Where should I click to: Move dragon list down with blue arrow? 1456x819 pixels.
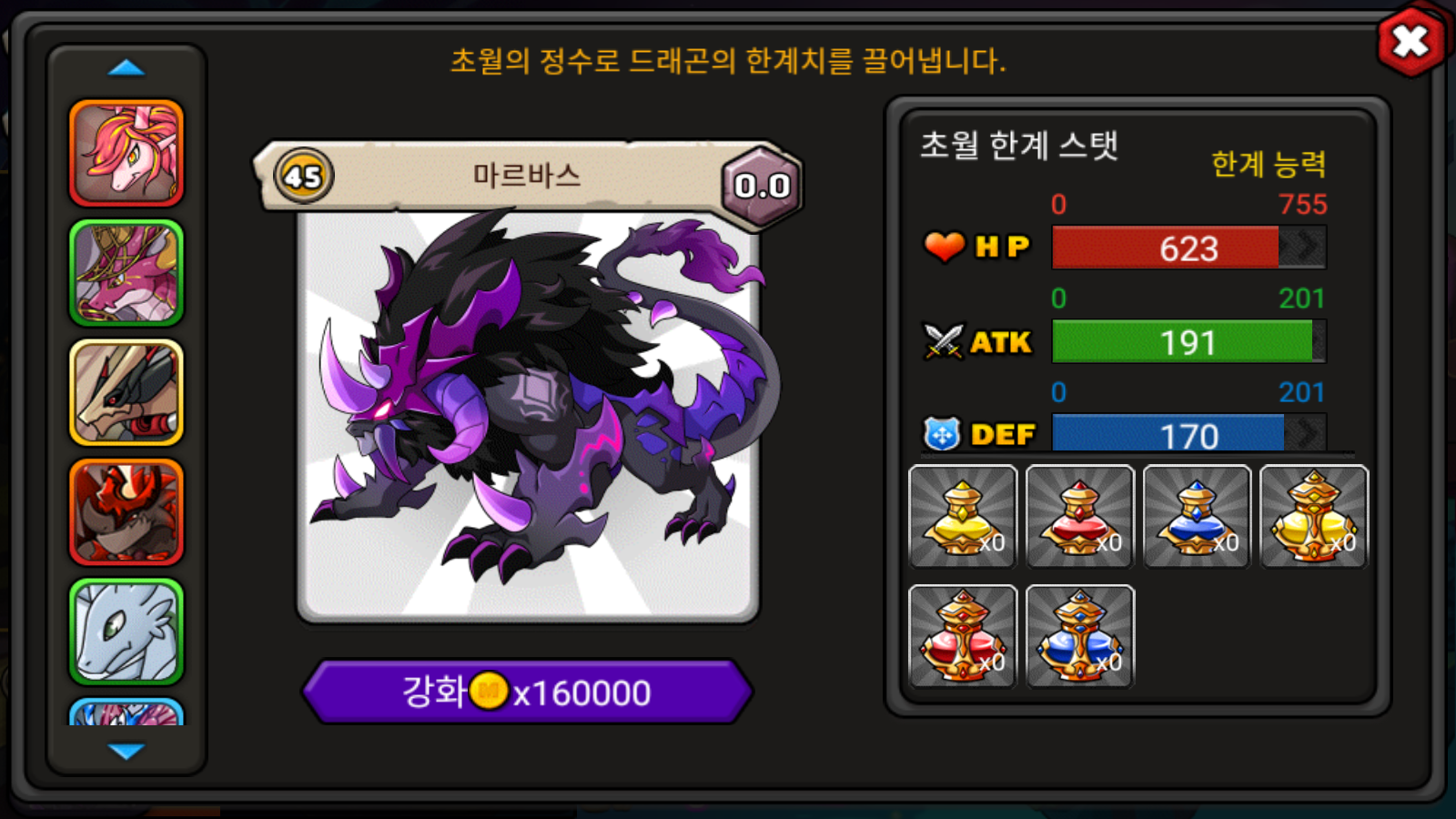click(x=126, y=752)
